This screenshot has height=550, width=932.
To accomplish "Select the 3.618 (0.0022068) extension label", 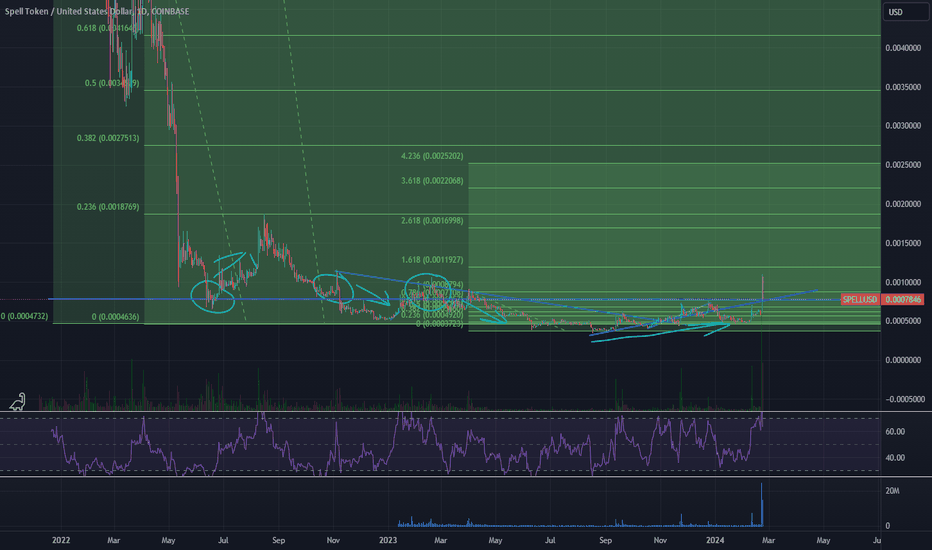I will tap(432, 181).
